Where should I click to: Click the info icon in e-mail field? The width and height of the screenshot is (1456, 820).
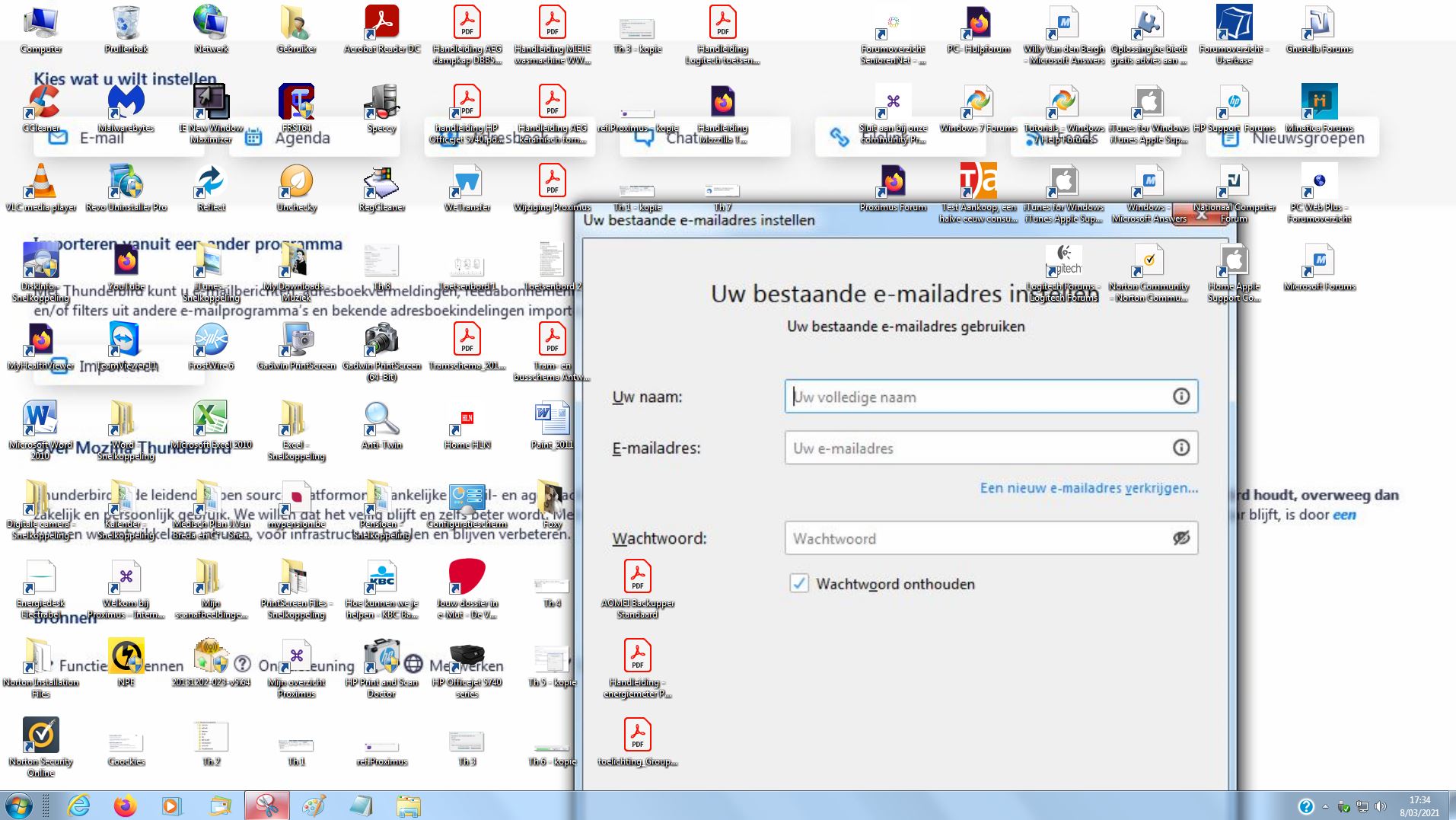point(1180,448)
